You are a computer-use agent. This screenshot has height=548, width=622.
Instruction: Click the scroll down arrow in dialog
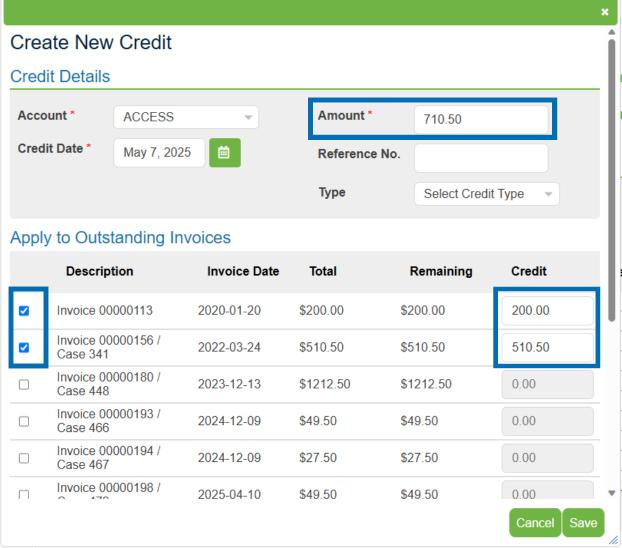pyautogui.click(x=612, y=493)
